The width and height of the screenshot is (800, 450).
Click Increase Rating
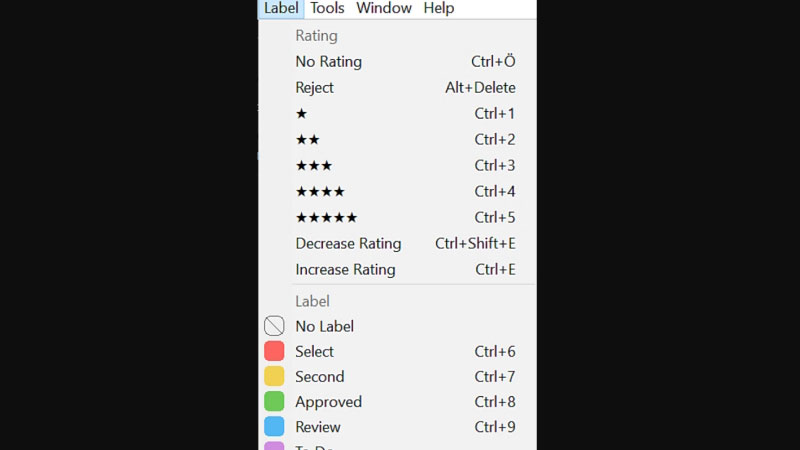click(x=345, y=270)
